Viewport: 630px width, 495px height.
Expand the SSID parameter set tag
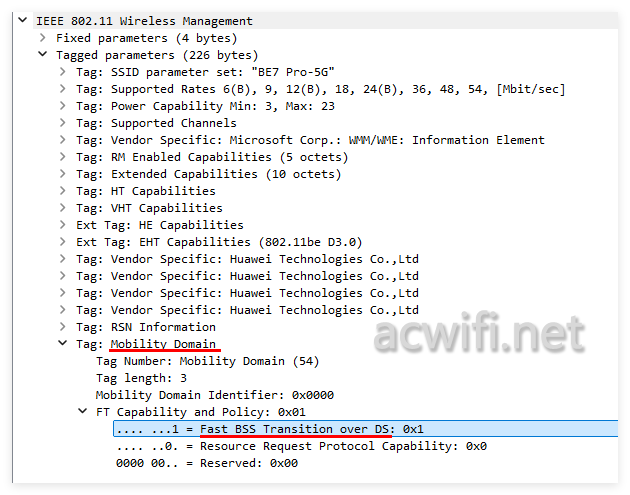click(63, 72)
